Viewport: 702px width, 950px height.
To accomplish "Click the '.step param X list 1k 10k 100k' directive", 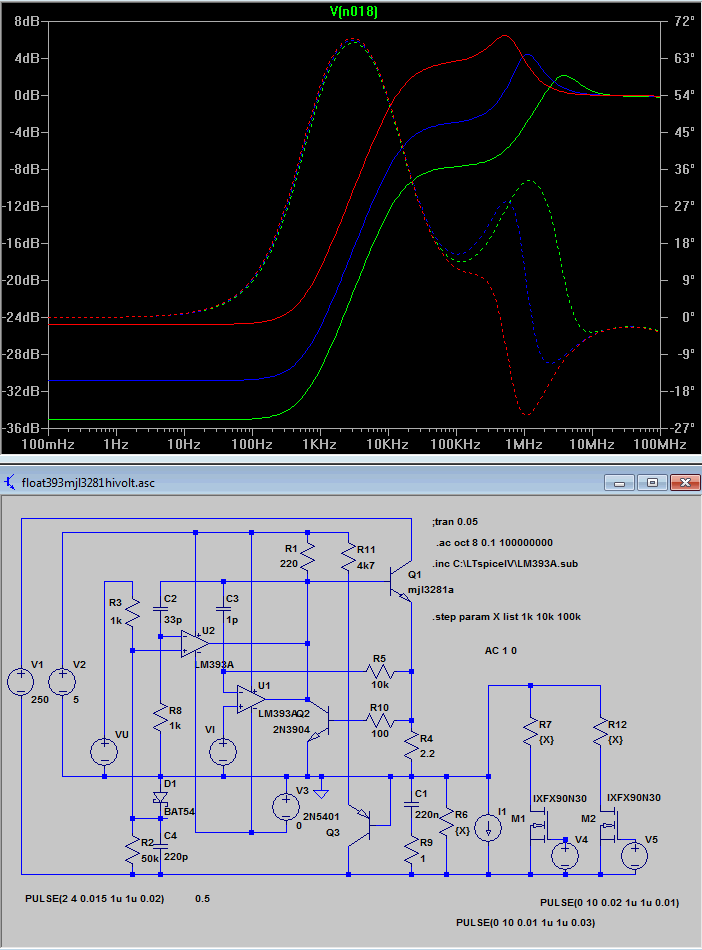I will [506, 617].
